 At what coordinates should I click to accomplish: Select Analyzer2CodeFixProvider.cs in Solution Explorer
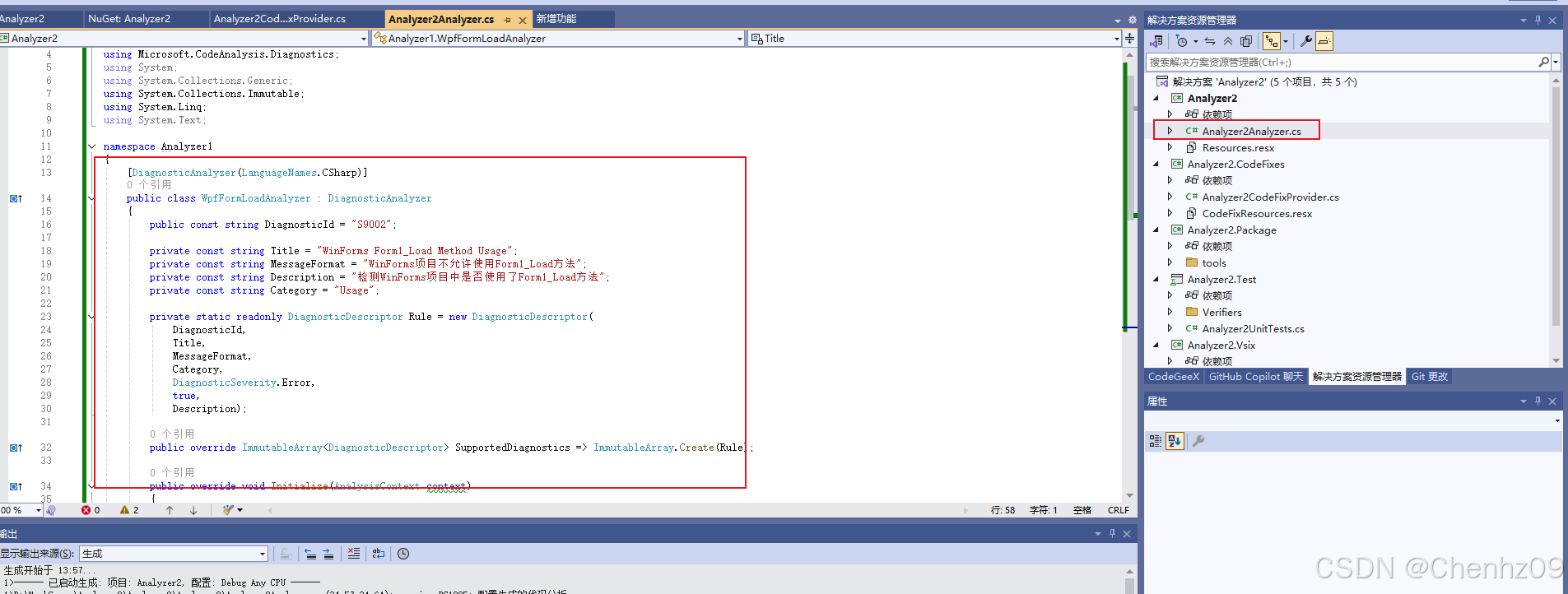tap(1270, 197)
